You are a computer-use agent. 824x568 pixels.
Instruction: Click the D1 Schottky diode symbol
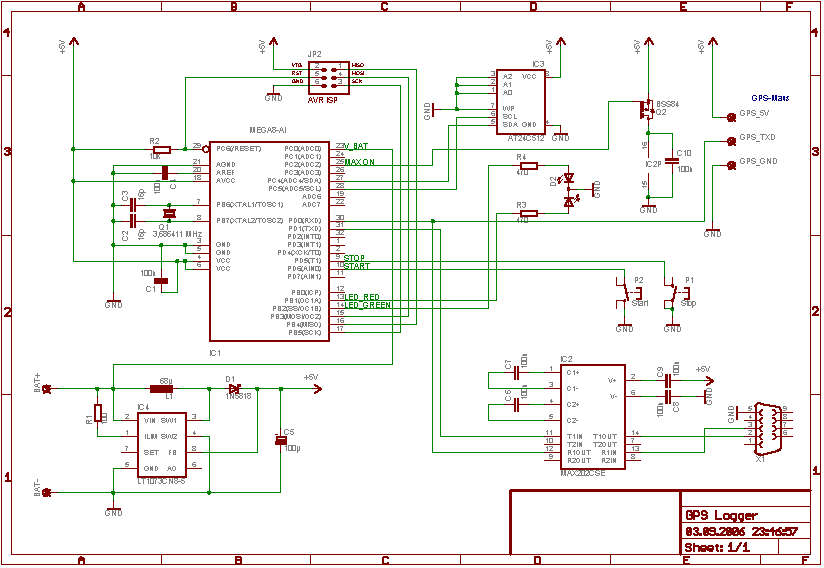click(x=234, y=389)
